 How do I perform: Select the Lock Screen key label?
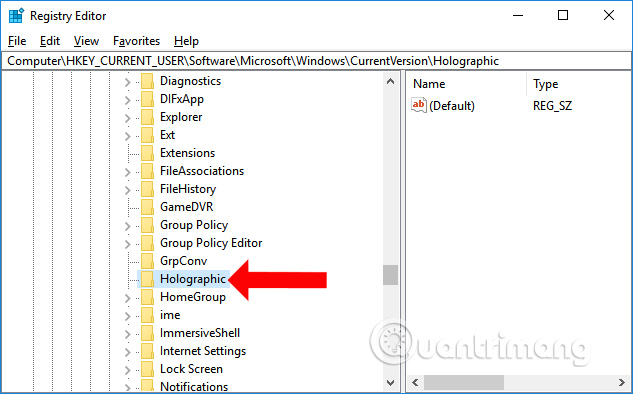(x=191, y=369)
